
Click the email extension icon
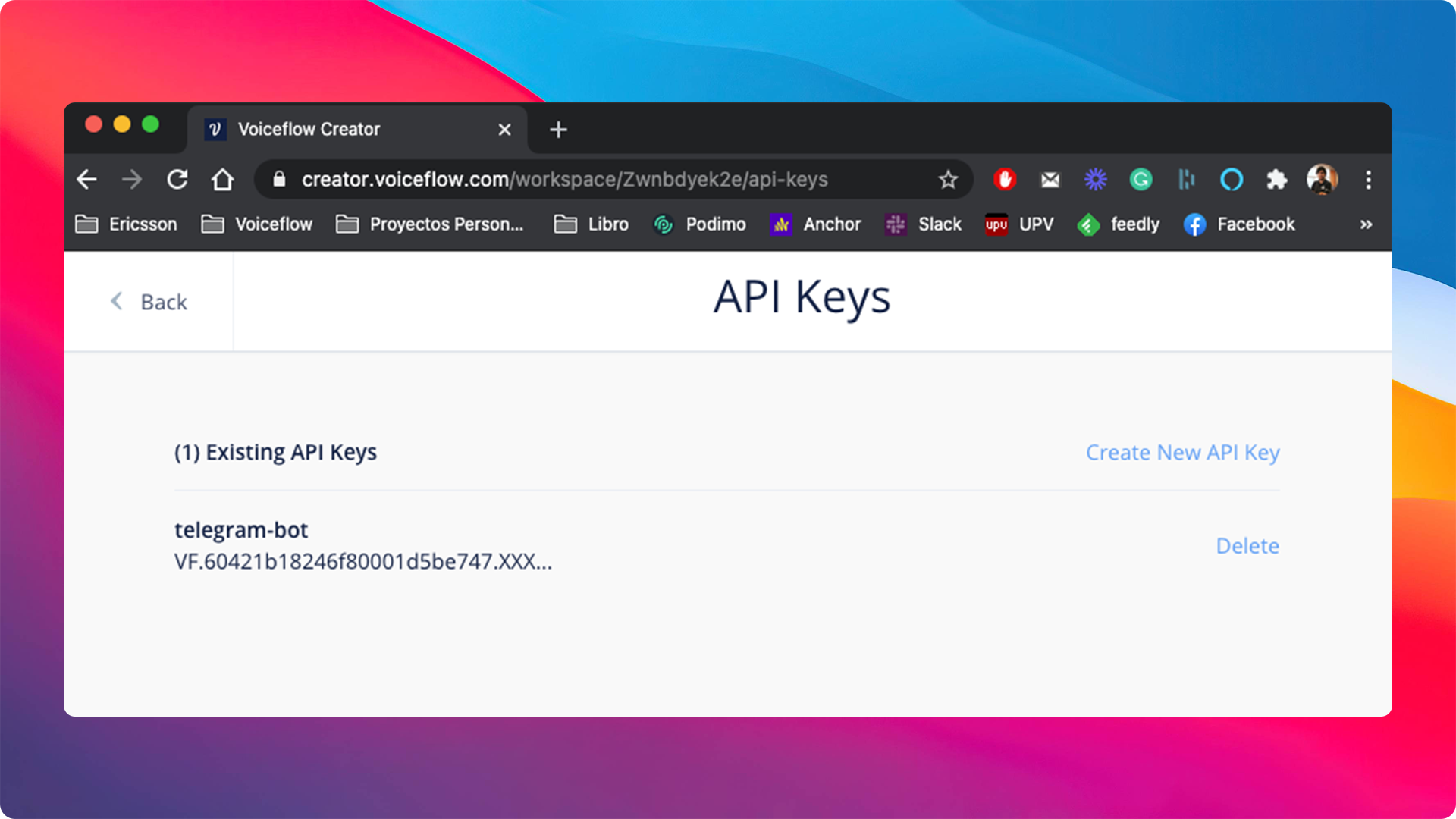coord(1050,180)
